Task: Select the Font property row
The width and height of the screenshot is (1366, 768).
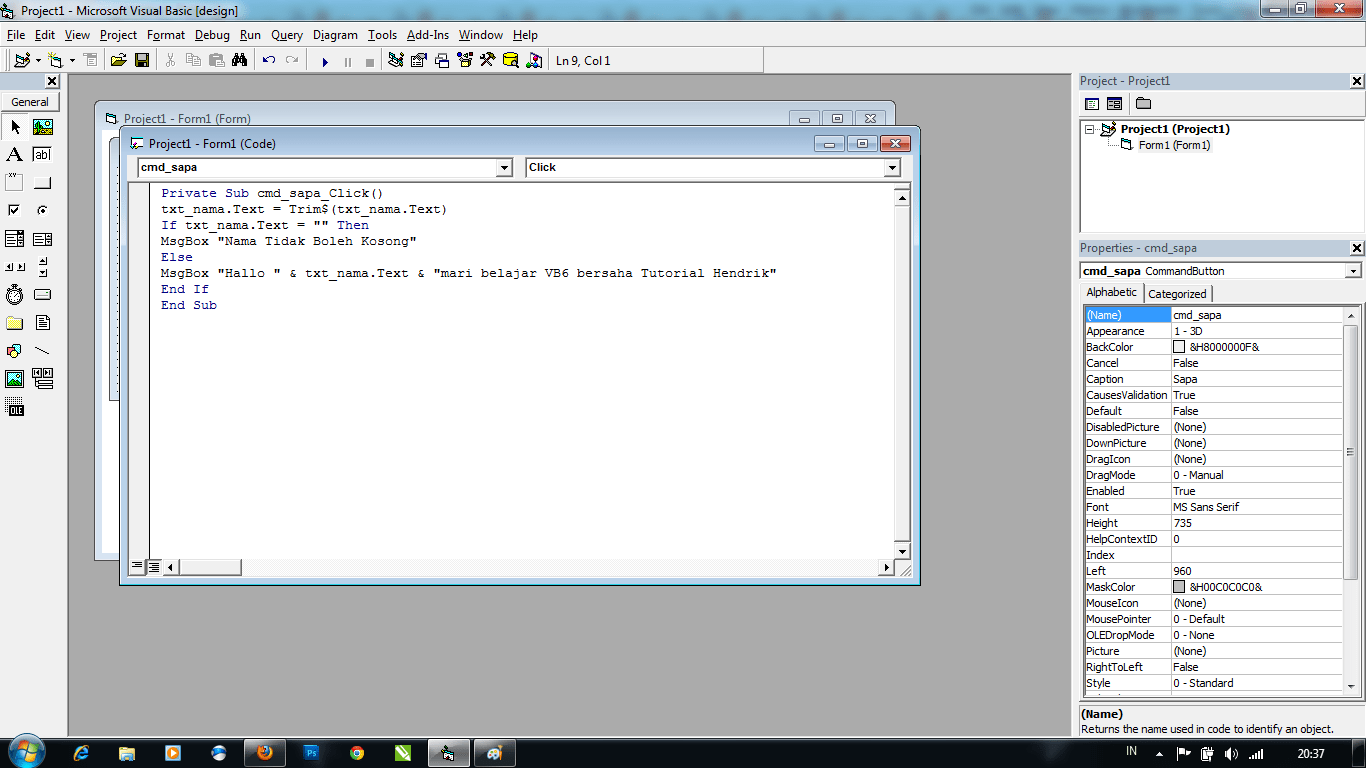Action: pyautogui.click(x=1213, y=507)
